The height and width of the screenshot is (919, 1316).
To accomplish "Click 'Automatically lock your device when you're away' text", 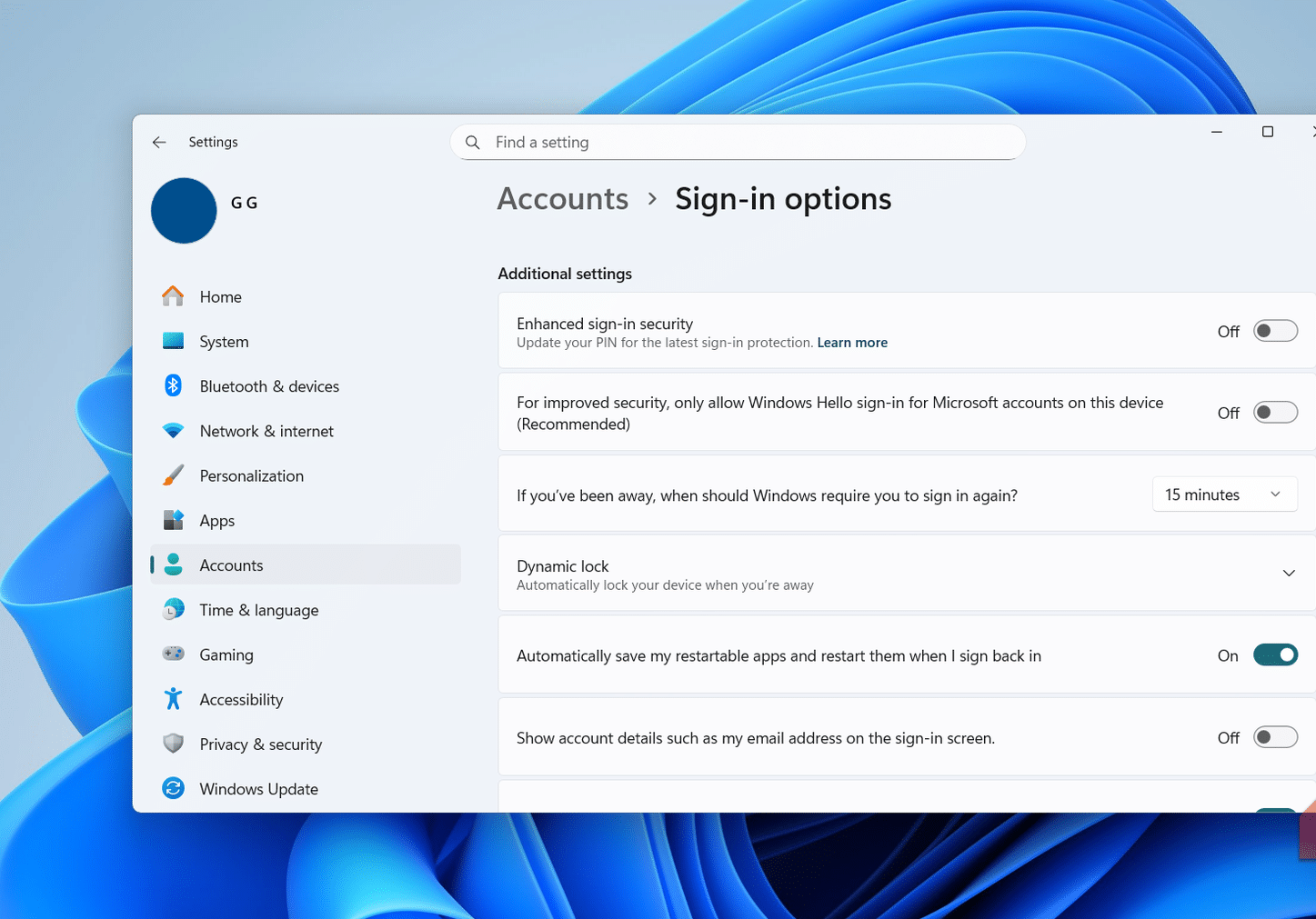I will click(665, 585).
